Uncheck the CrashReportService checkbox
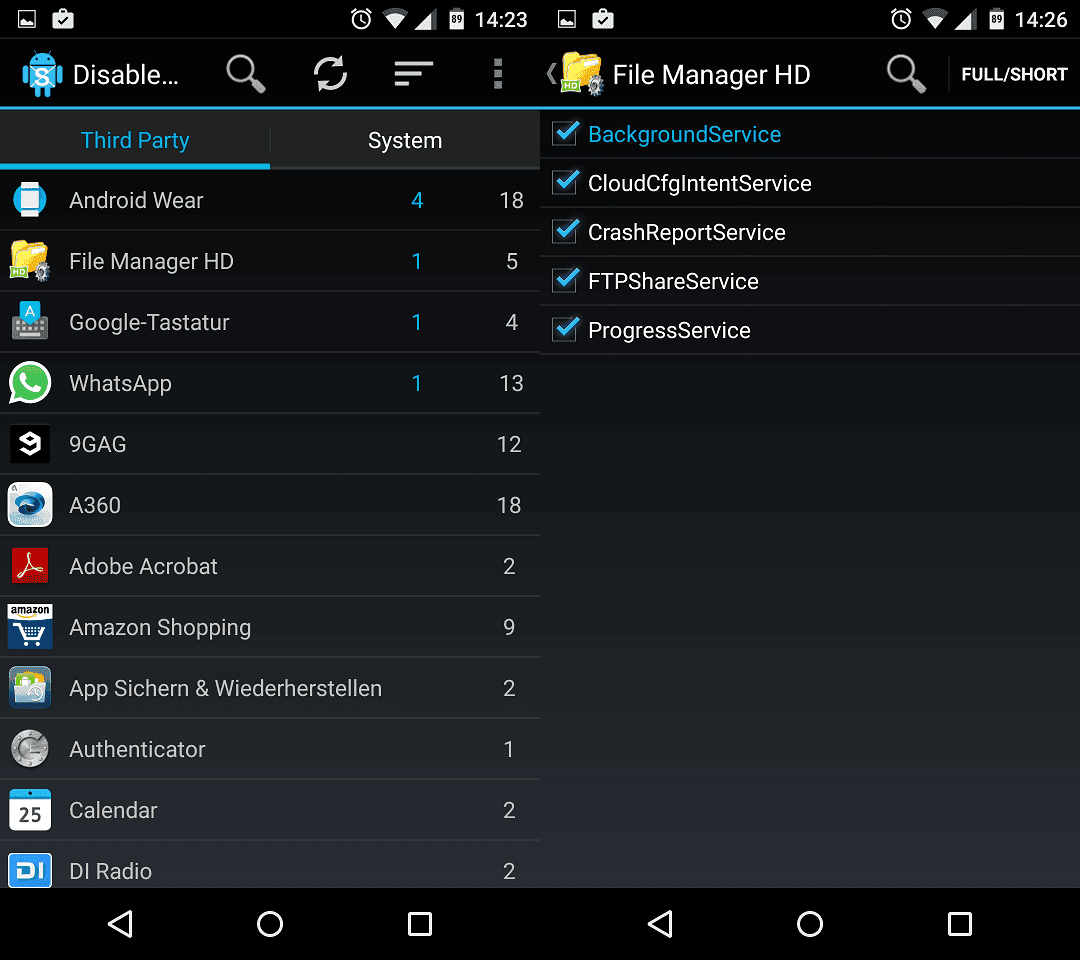 point(565,231)
